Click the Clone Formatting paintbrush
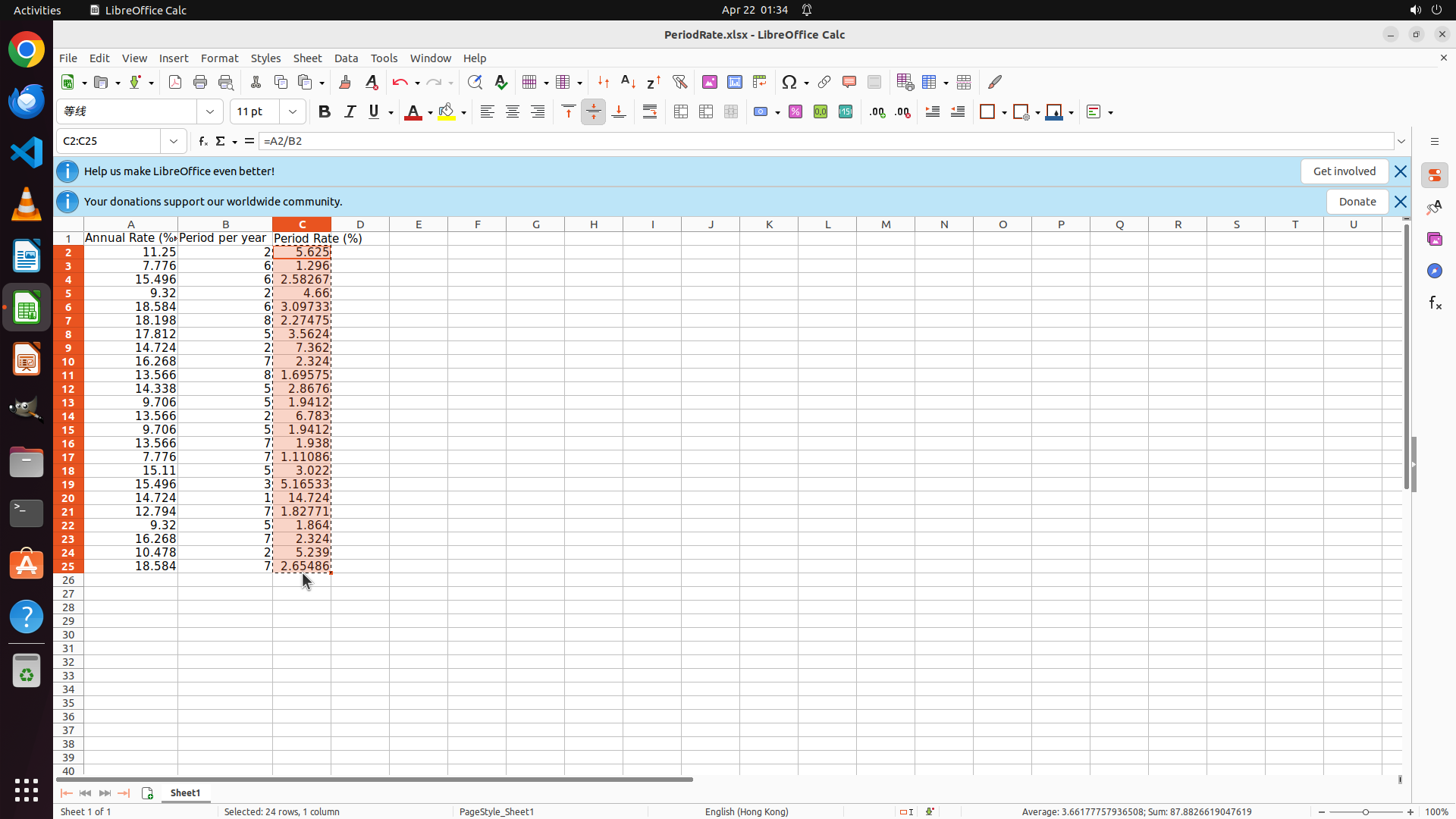Image resolution: width=1456 pixels, height=819 pixels. point(345,82)
